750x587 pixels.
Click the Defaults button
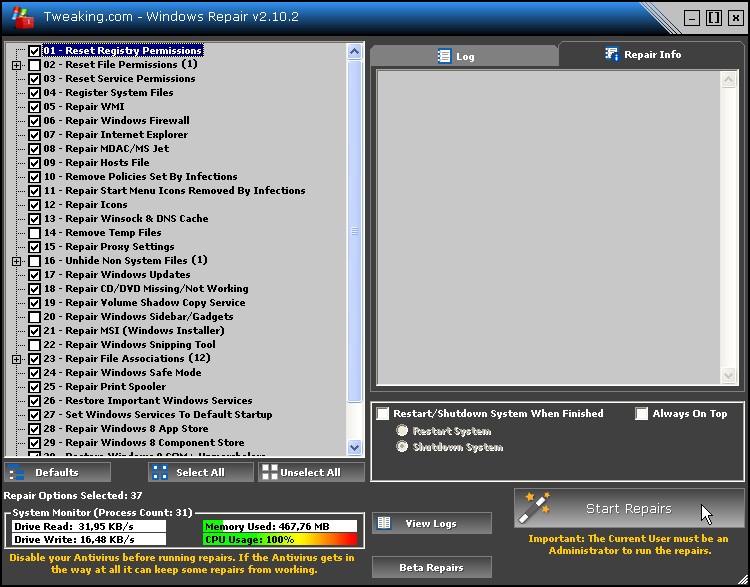[x=57, y=472]
